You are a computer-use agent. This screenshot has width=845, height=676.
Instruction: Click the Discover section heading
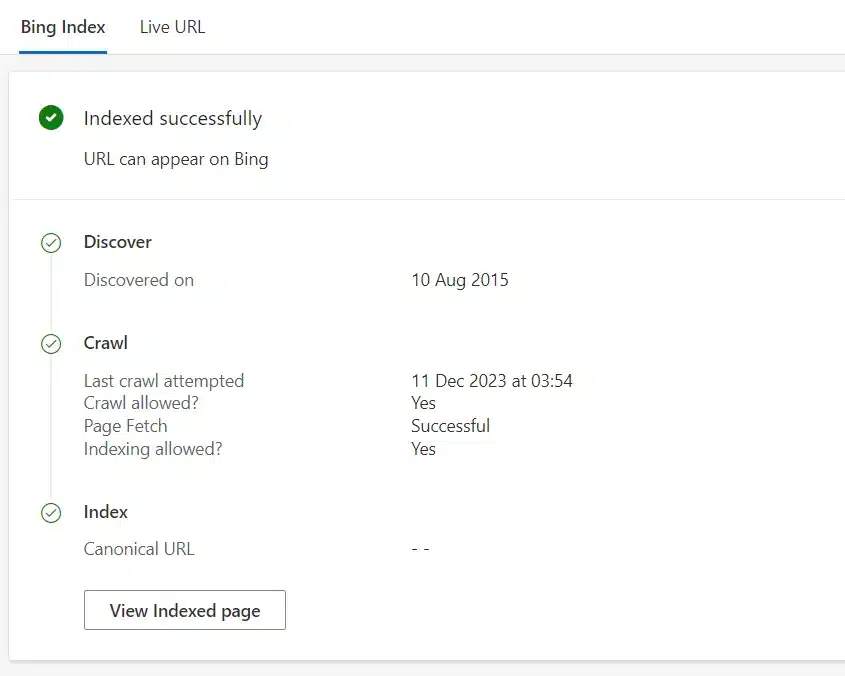click(x=117, y=242)
